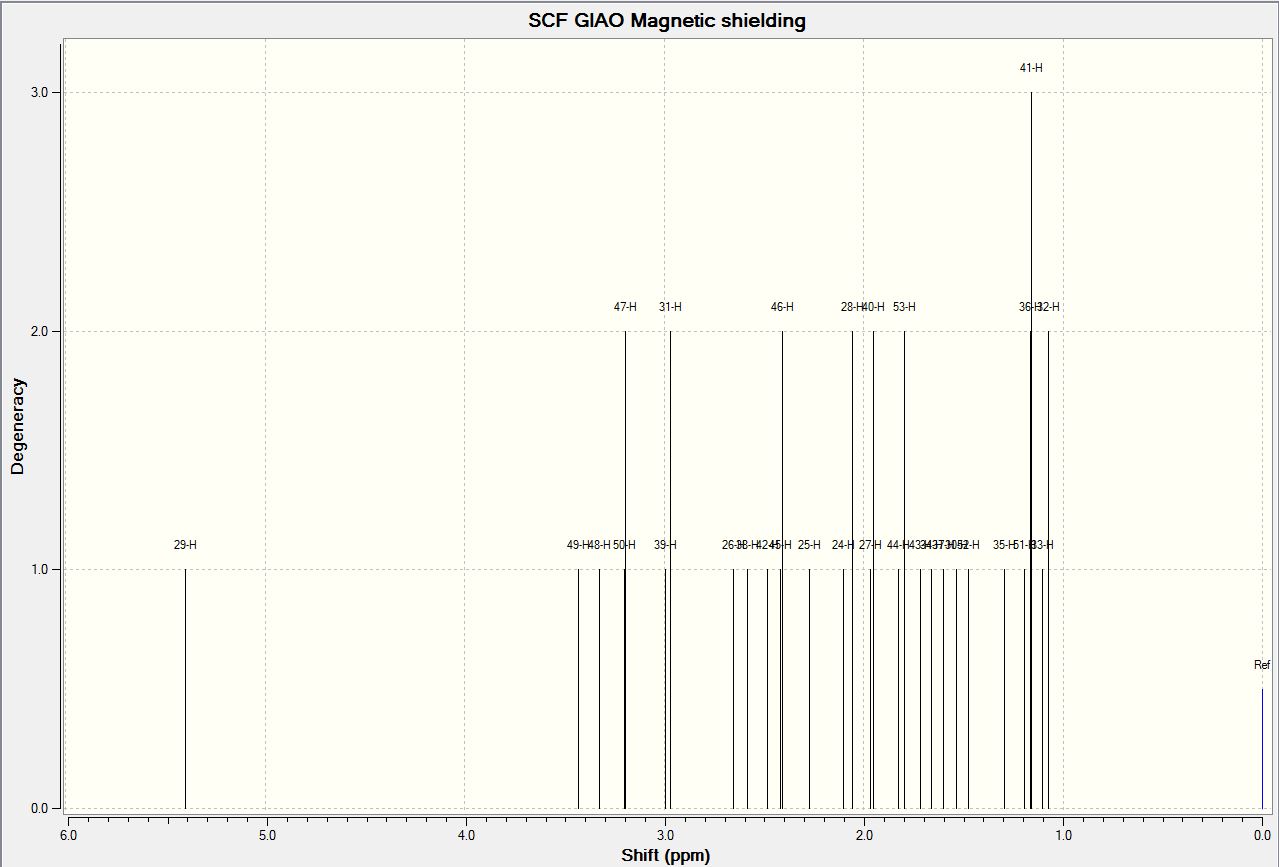
Task: Click the blue reference peak line
Action: click(x=1262, y=748)
